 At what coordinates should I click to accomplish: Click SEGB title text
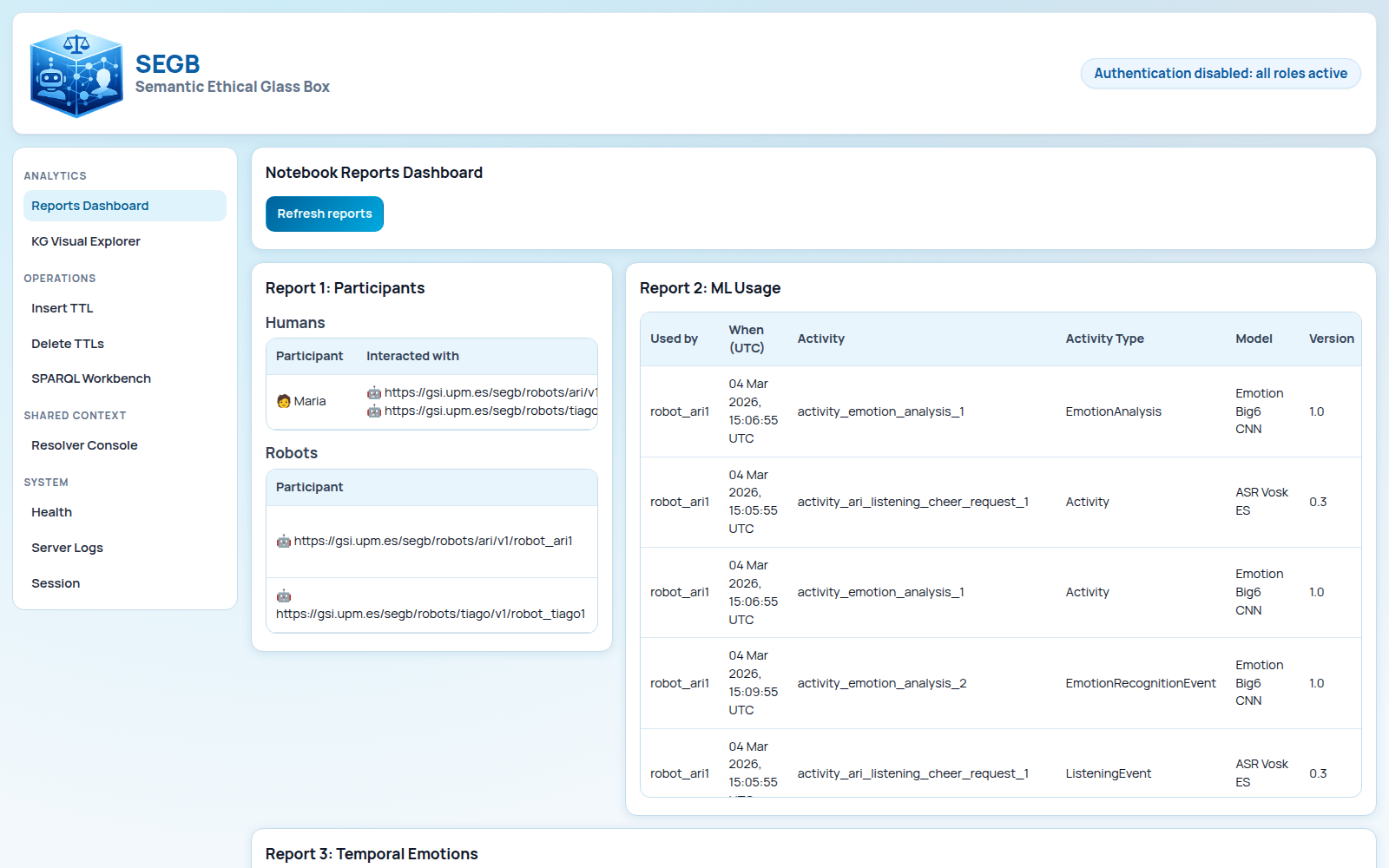168,64
